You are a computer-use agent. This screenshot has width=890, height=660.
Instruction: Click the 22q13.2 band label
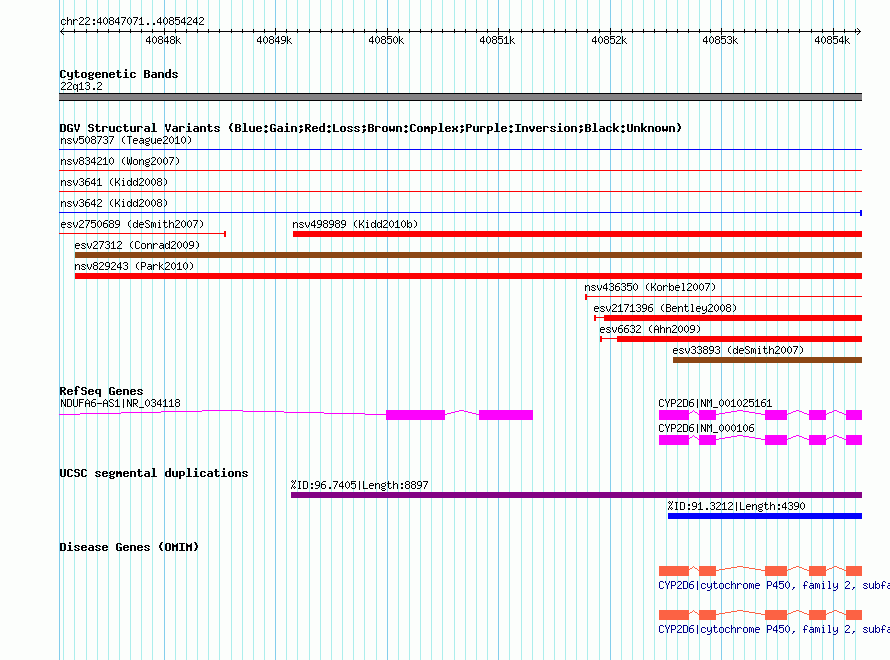pos(81,86)
